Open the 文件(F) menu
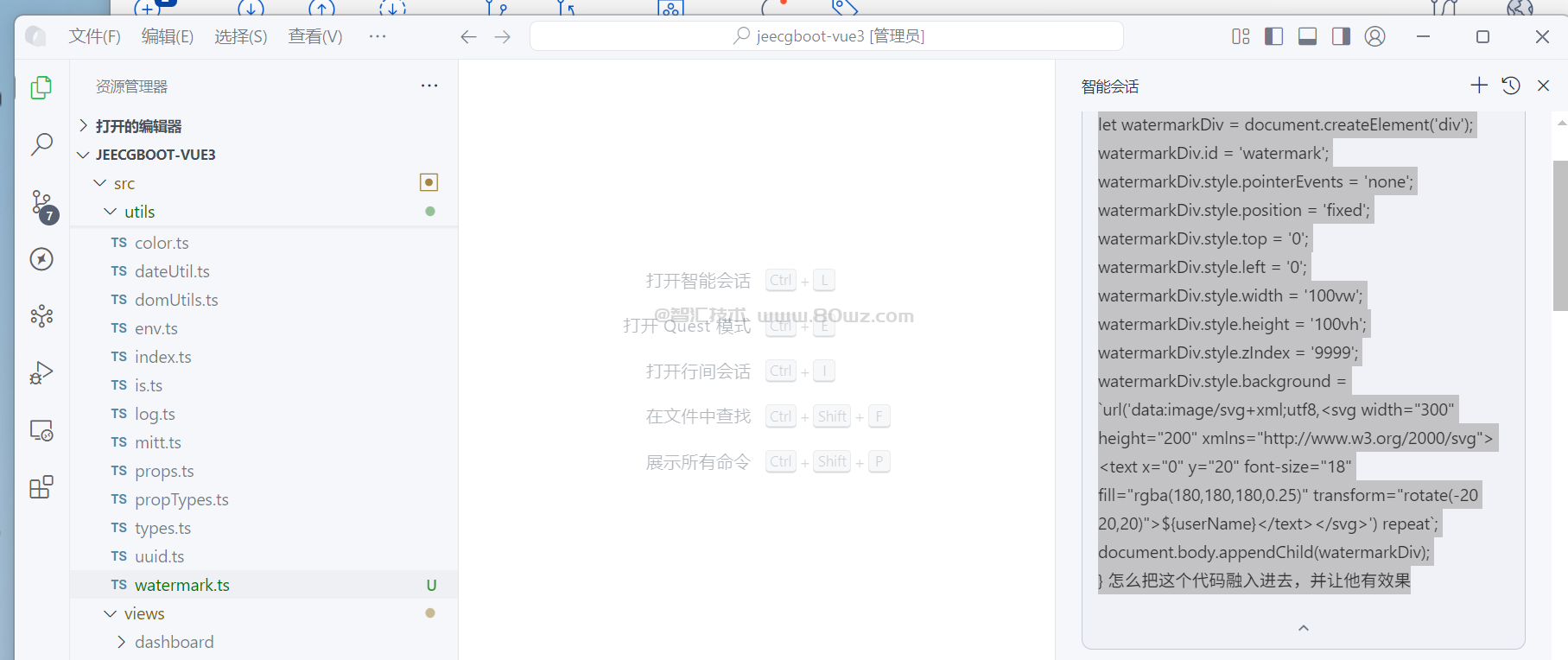 click(95, 36)
